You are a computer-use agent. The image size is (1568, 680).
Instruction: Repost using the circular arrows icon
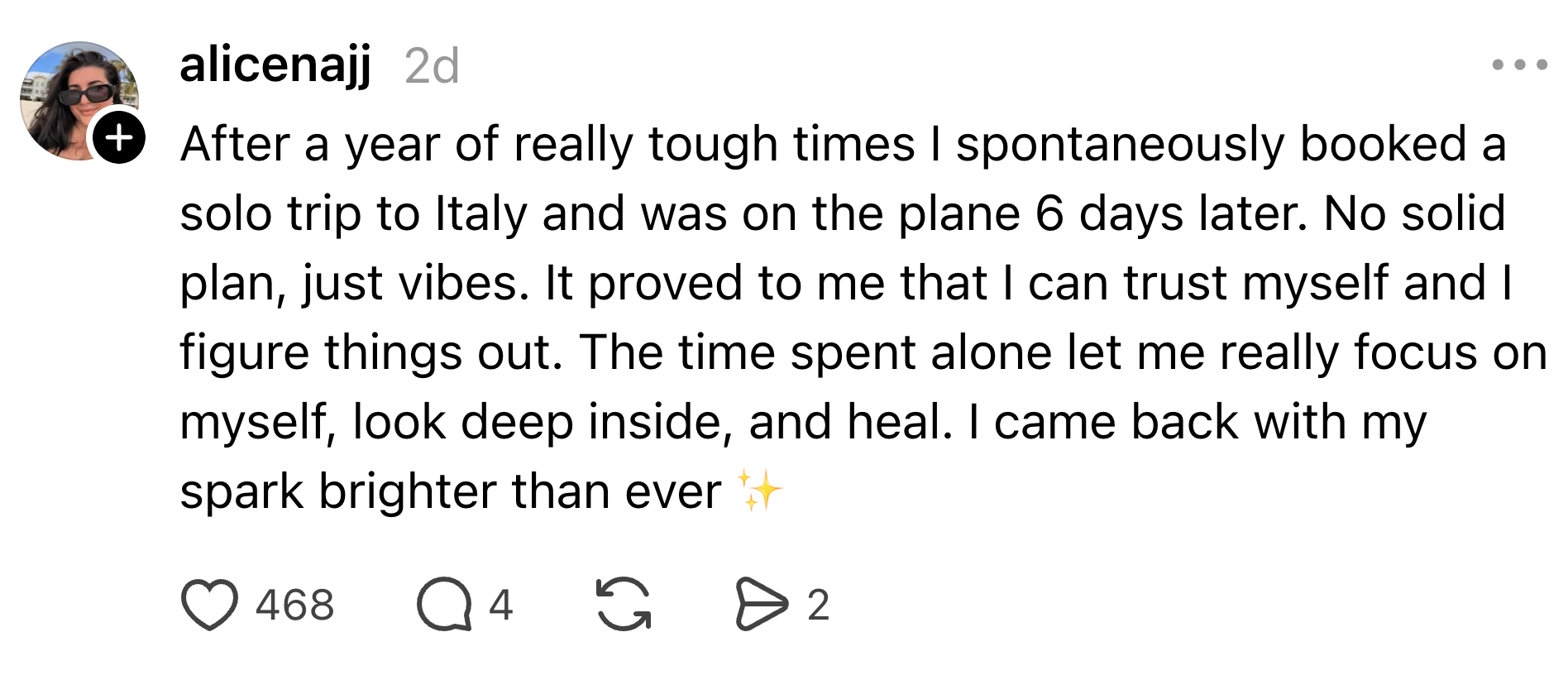[x=624, y=605]
